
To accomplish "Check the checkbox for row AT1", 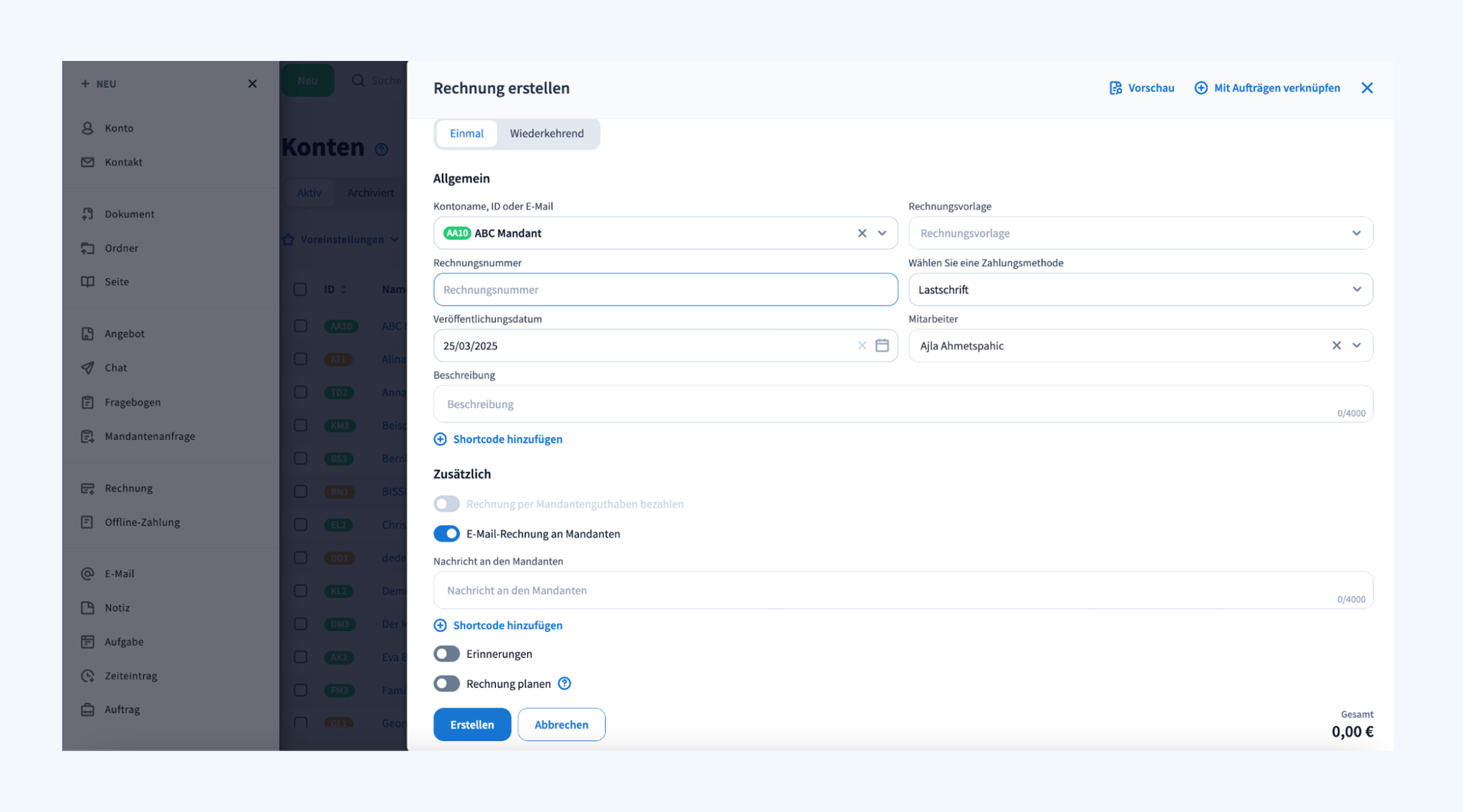I will coord(300,358).
